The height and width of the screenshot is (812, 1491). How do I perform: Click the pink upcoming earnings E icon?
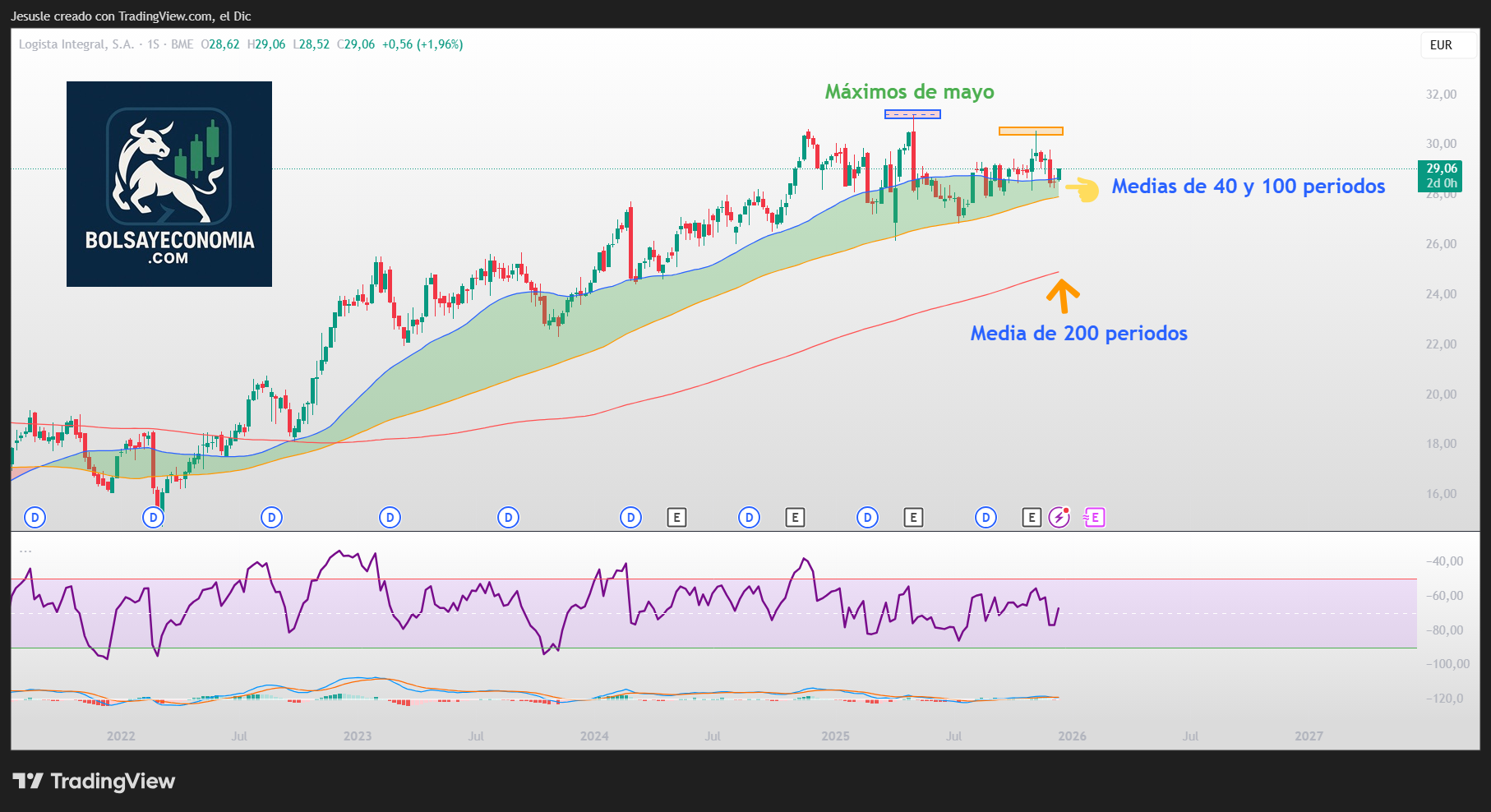coord(1094,518)
